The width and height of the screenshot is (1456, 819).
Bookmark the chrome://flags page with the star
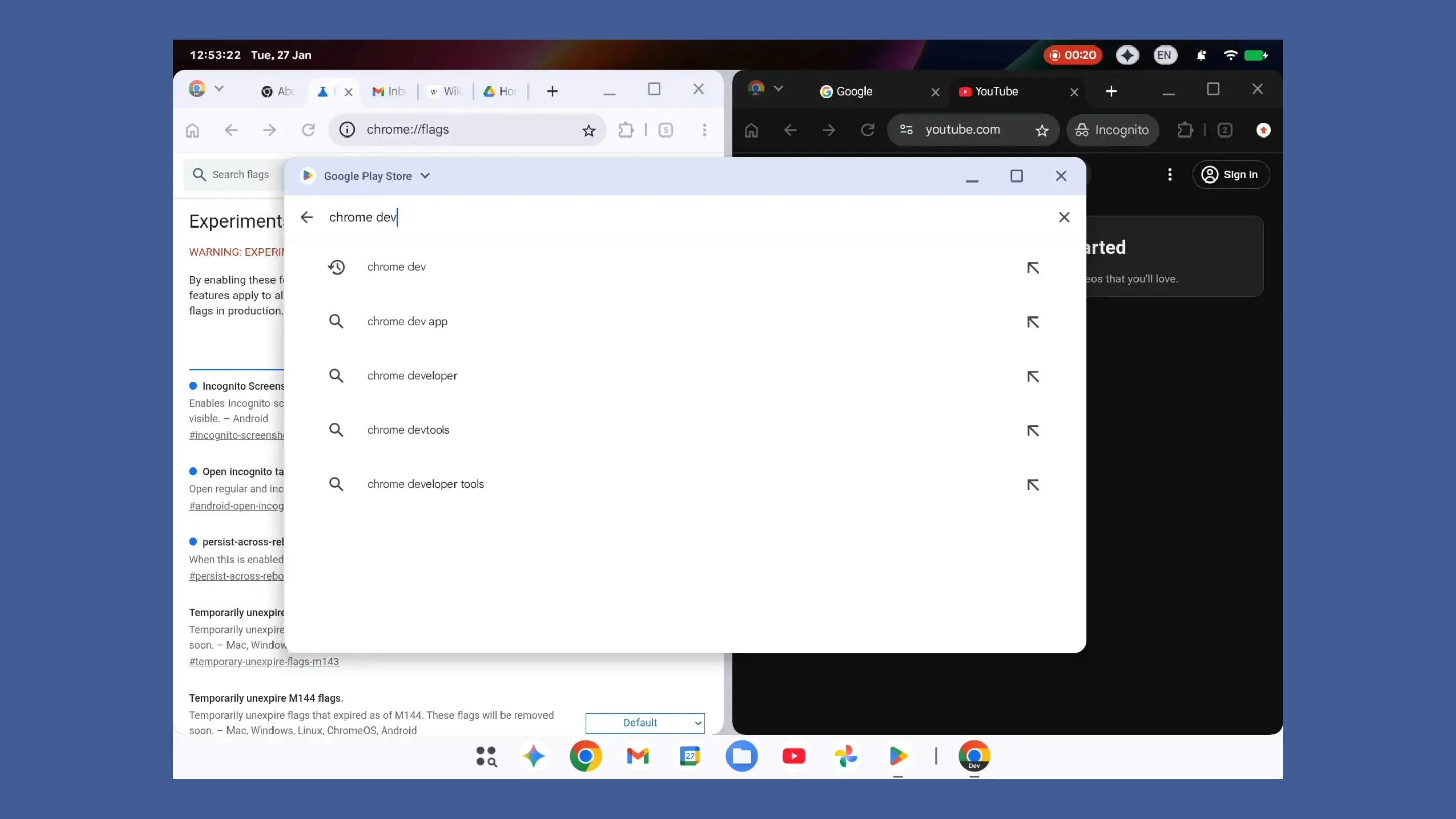(x=589, y=130)
